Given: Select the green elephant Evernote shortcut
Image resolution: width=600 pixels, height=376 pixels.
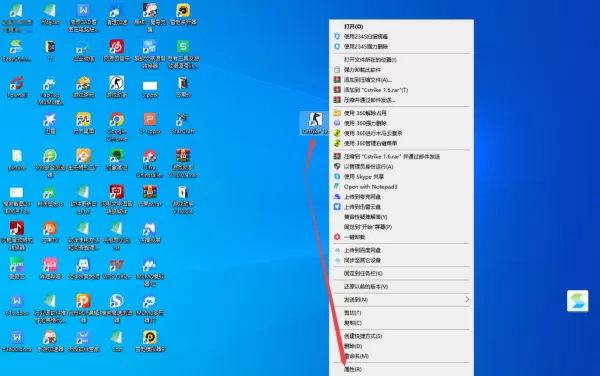Looking at the screenshot, I should coord(116,160).
